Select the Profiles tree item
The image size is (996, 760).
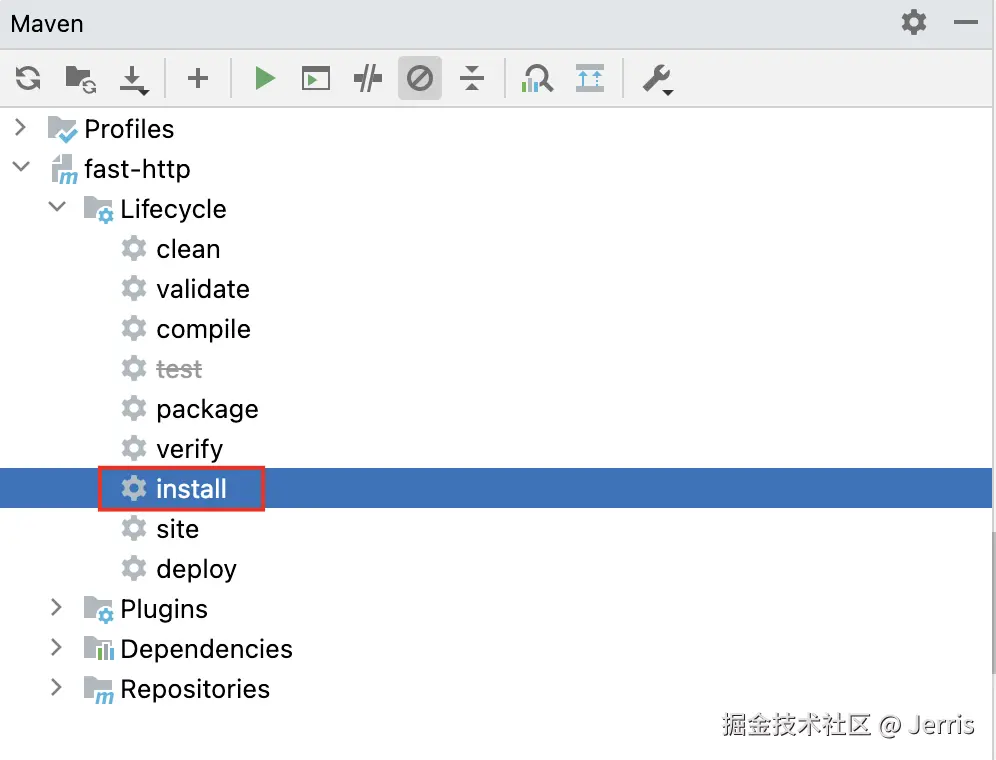click(x=129, y=129)
